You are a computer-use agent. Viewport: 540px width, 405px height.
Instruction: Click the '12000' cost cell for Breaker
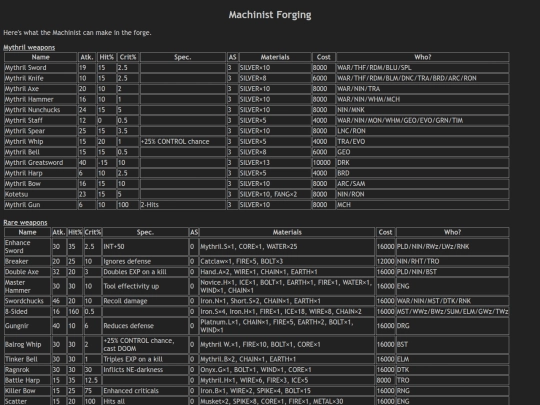coord(385,261)
